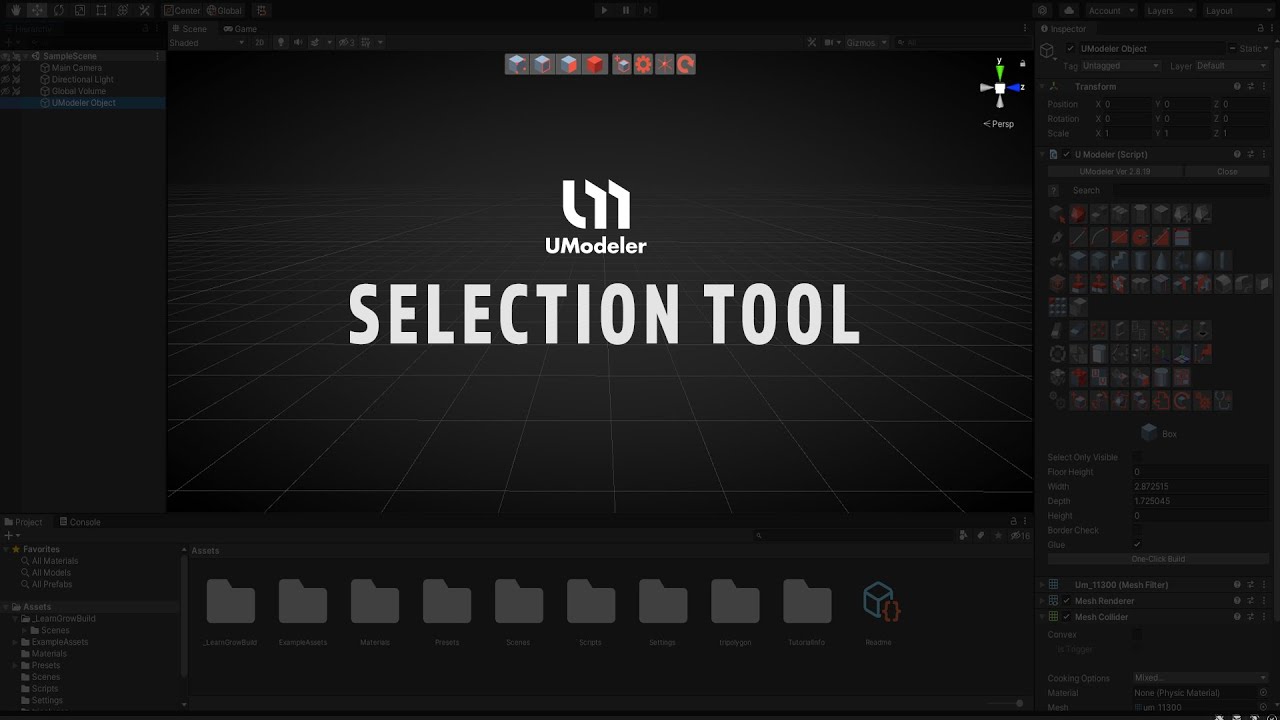The height and width of the screenshot is (720, 1280).
Task: Enable Select Only Visible checkbox
Action: 1137,457
